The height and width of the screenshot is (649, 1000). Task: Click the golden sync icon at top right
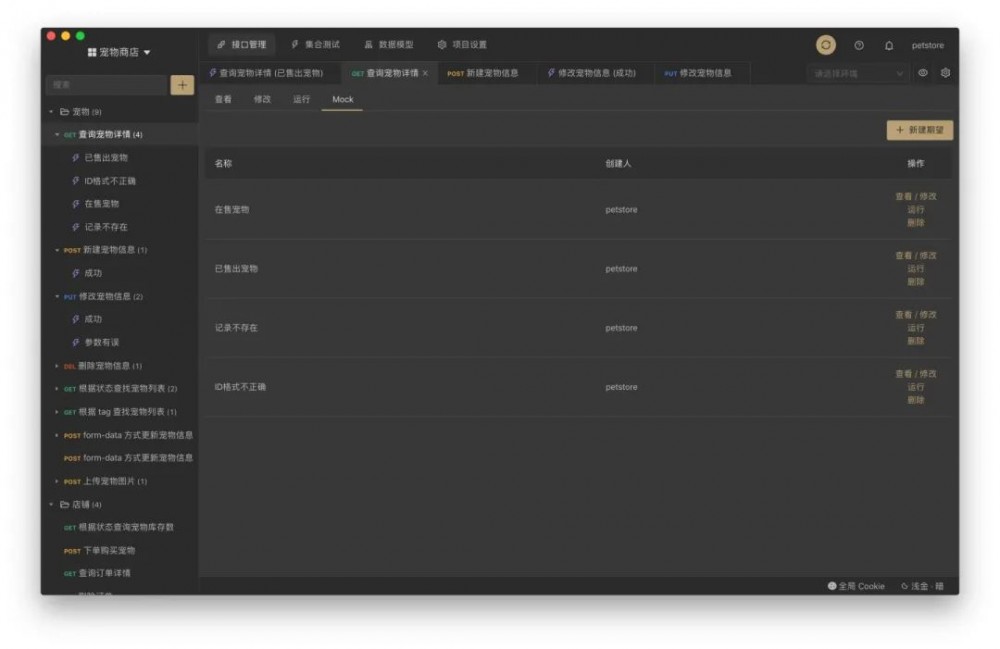click(828, 45)
